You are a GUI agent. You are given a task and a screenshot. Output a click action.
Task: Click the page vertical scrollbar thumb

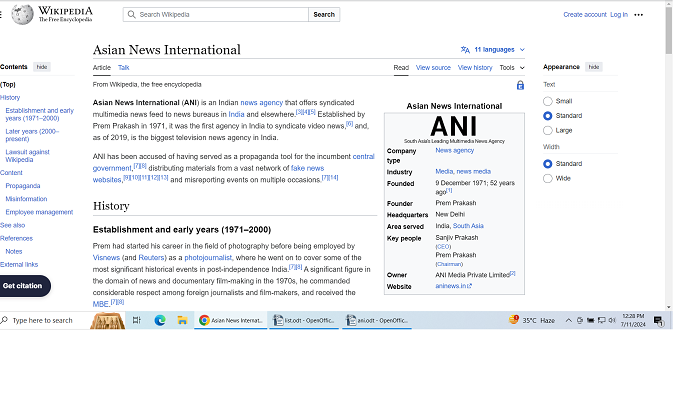click(668, 30)
